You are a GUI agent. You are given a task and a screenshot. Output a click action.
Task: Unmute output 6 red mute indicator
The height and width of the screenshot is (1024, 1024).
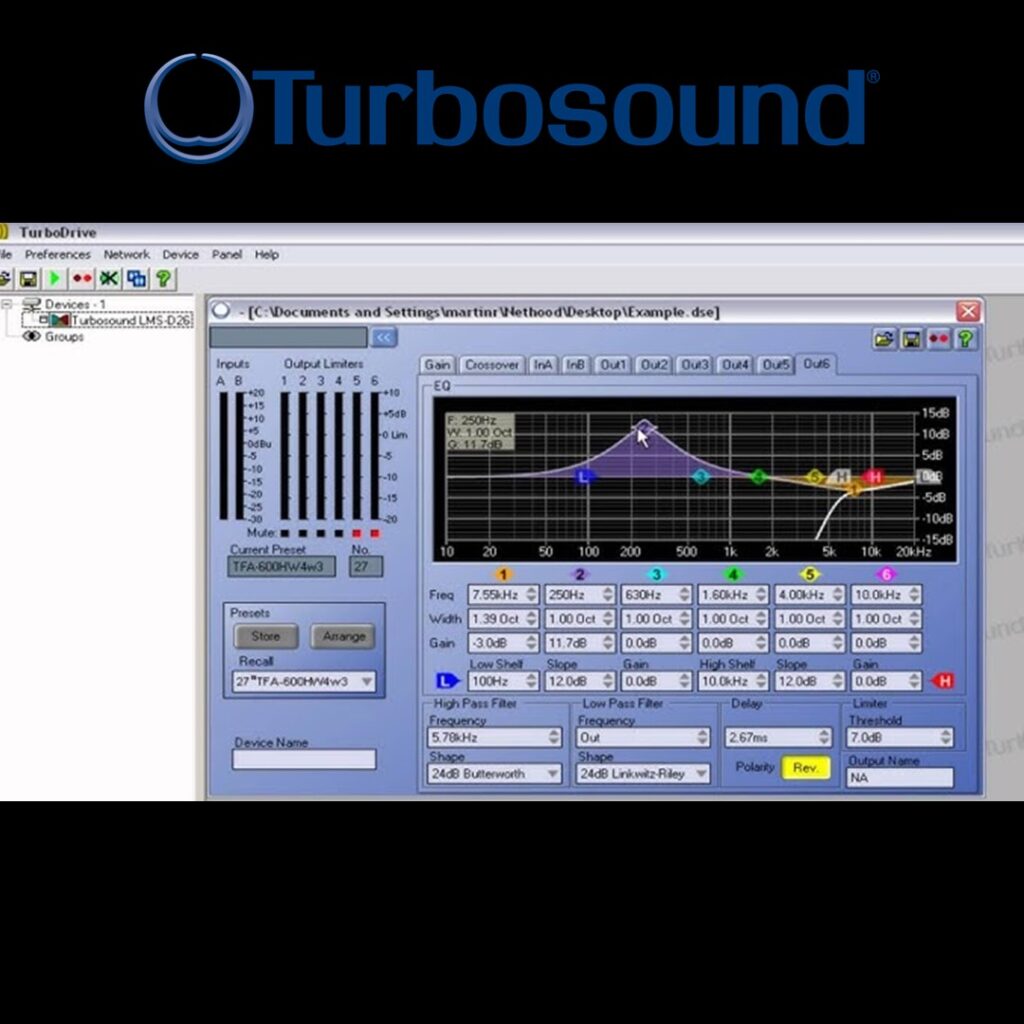tap(375, 534)
